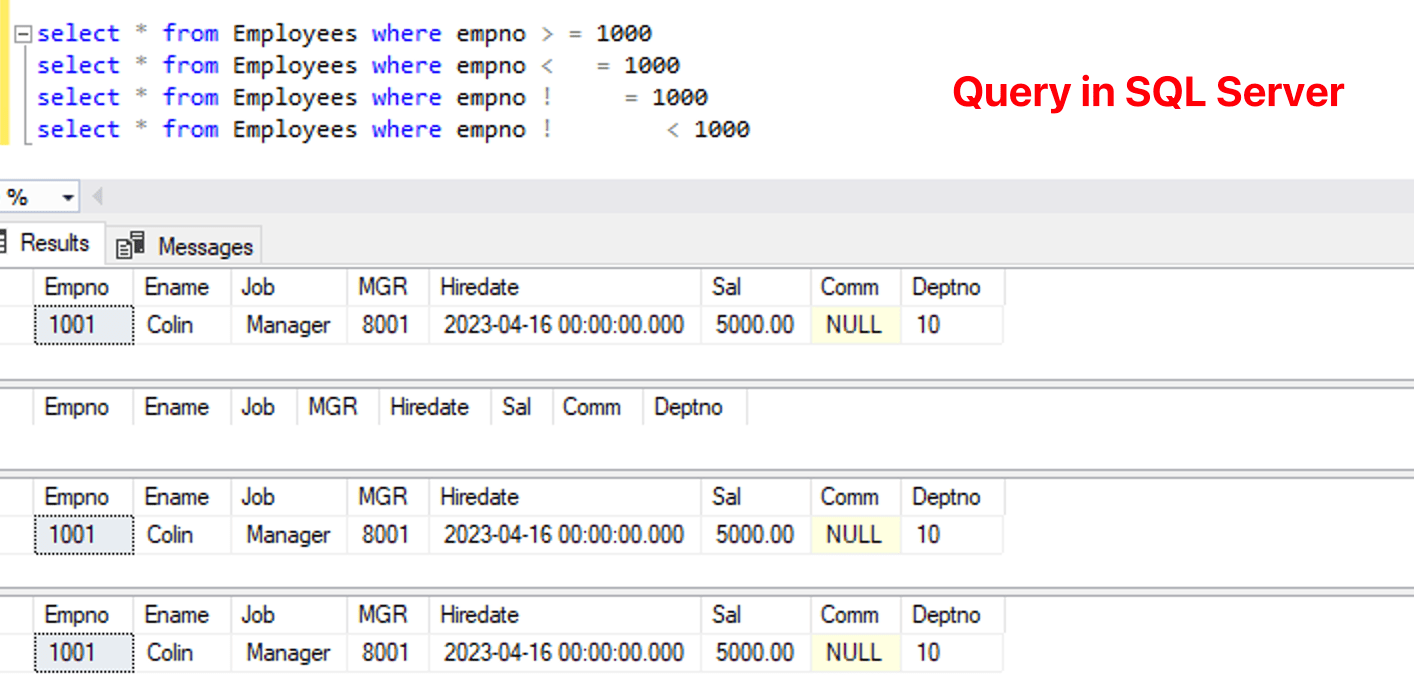
Task: Select the MGR cell containing 8001
Action: point(385,325)
